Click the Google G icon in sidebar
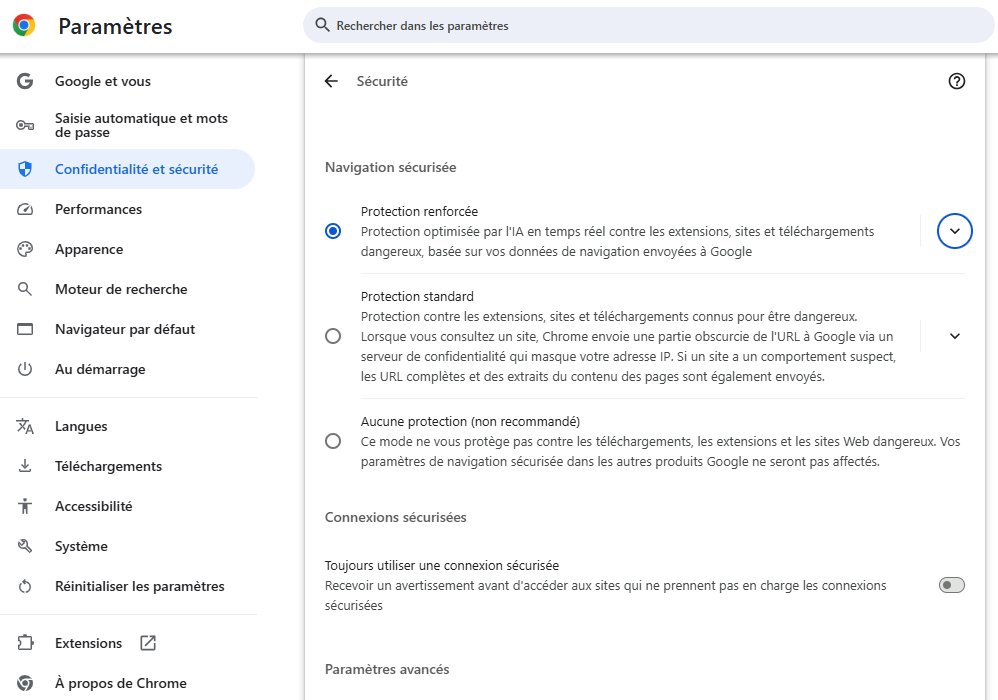Image resolution: width=998 pixels, height=700 pixels. 25,81
